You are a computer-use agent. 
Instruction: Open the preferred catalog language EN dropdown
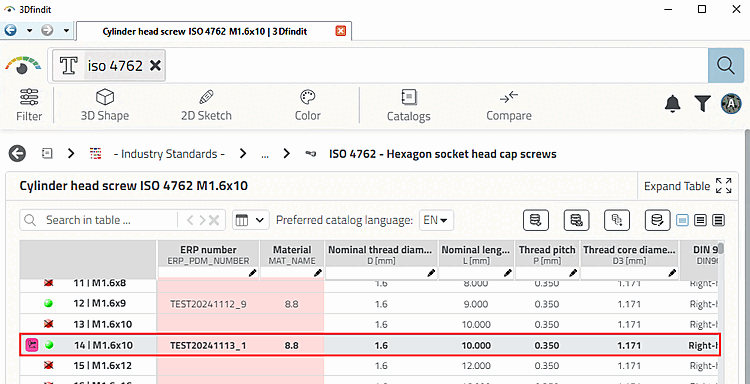pyautogui.click(x=436, y=220)
